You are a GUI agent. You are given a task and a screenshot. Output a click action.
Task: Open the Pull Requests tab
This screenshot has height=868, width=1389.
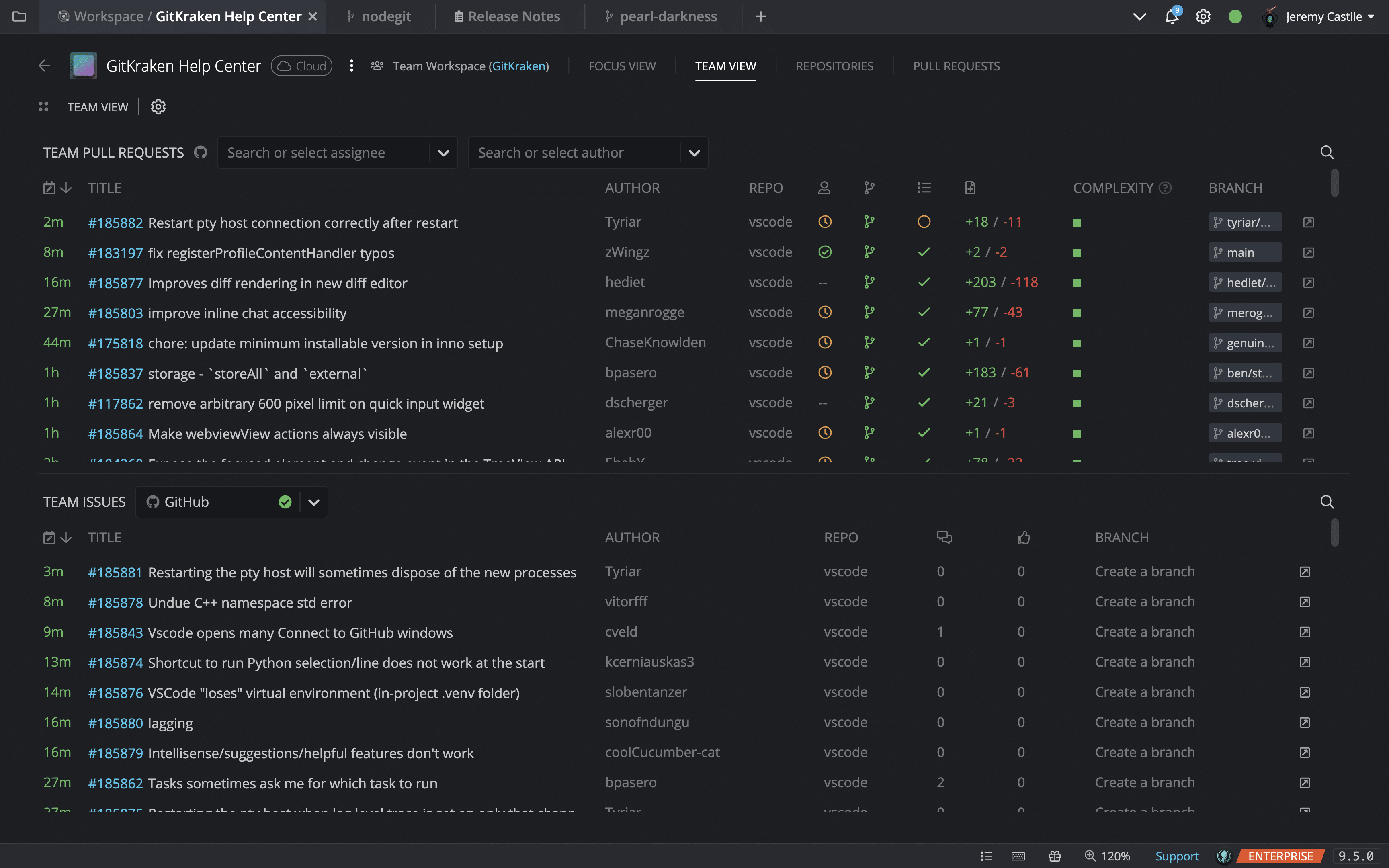click(x=956, y=66)
